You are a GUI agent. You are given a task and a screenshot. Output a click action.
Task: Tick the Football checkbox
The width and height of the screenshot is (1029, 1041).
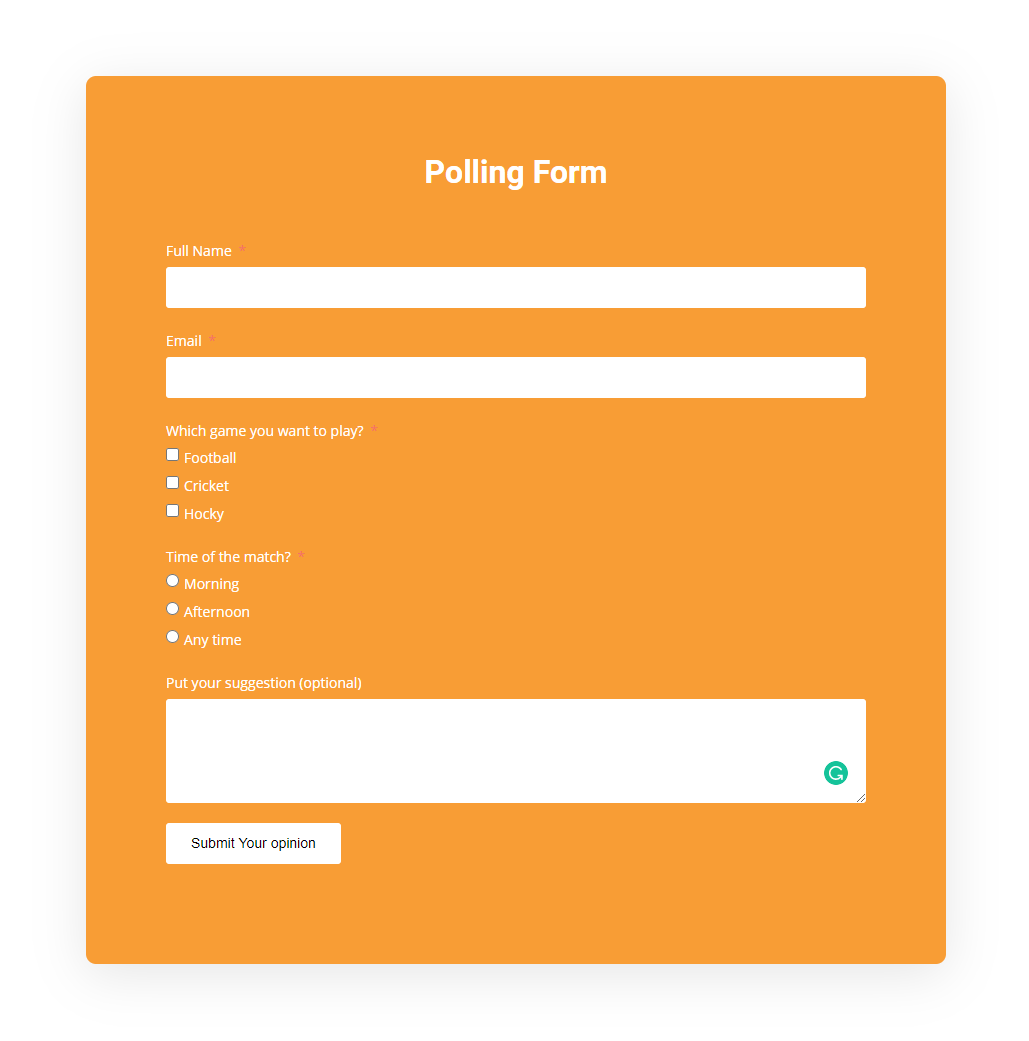point(173,455)
